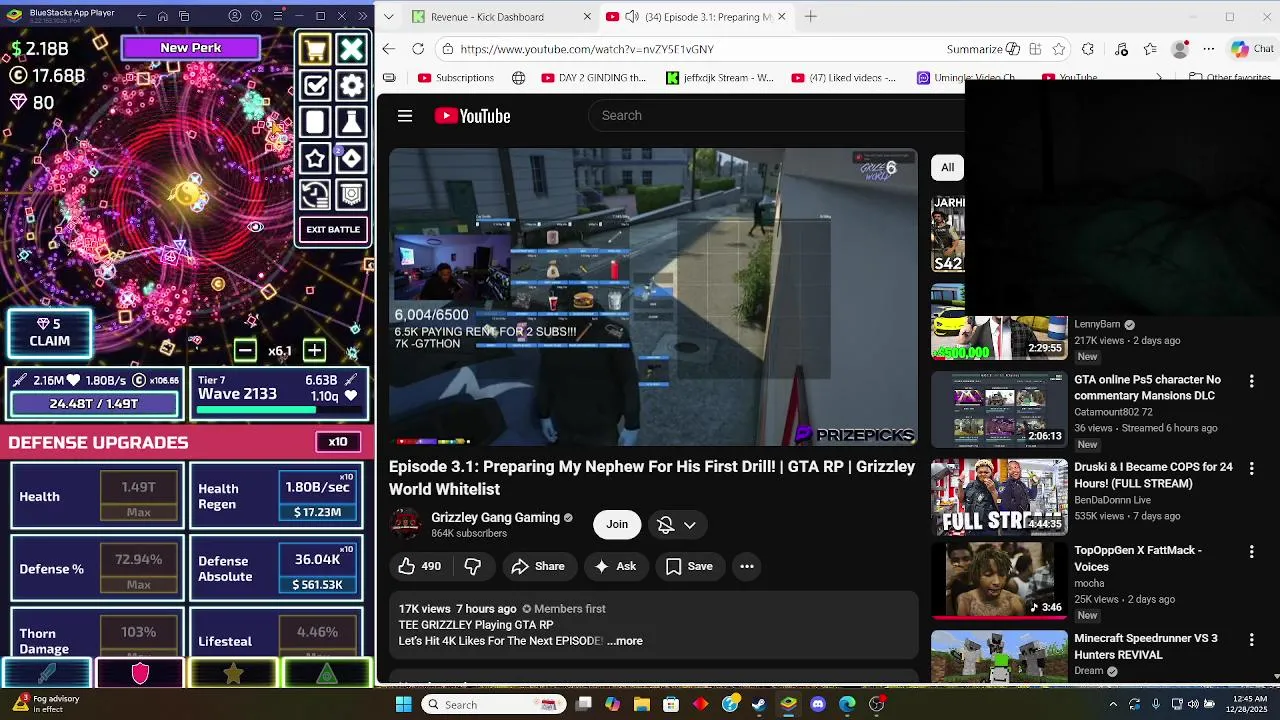Dislike the video

[x=472, y=566]
